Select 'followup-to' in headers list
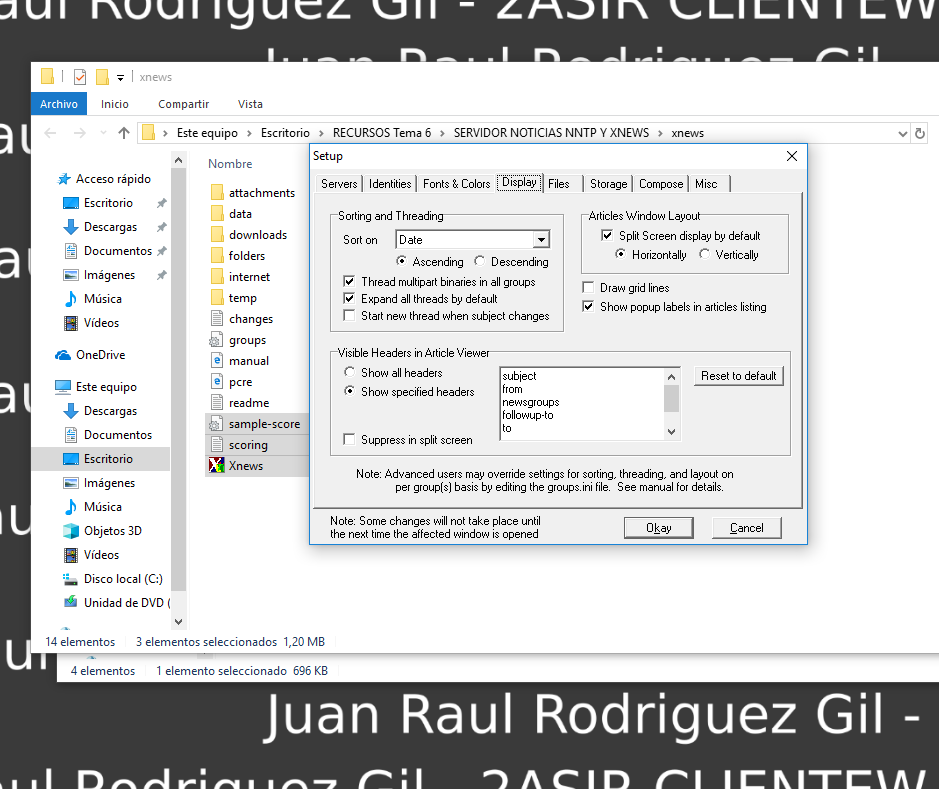Image resolution: width=939 pixels, height=789 pixels. [528, 415]
